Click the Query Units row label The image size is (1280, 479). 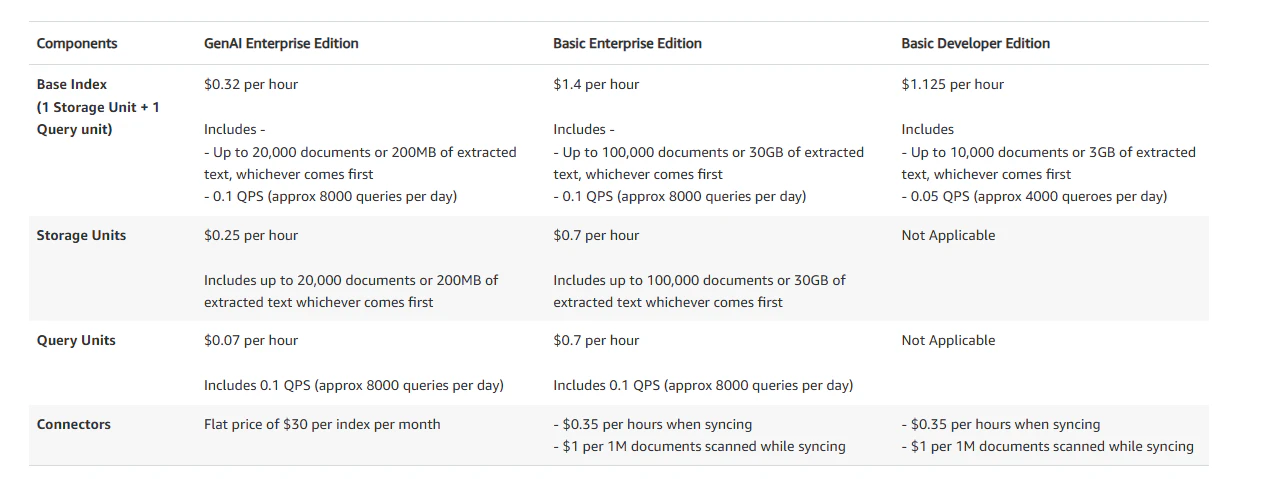(x=76, y=341)
